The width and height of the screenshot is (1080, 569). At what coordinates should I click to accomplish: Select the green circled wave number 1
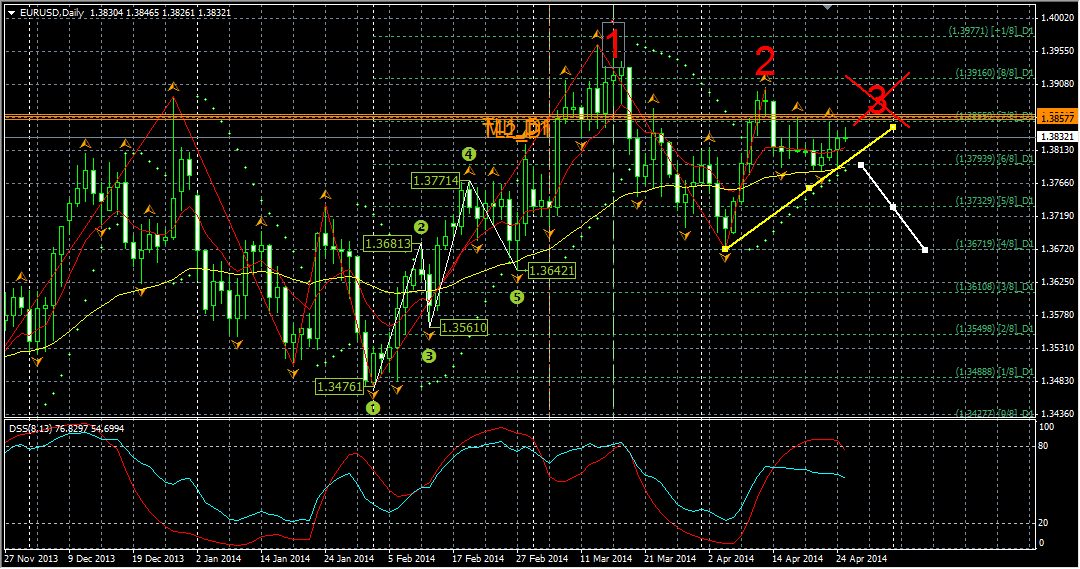(373, 408)
